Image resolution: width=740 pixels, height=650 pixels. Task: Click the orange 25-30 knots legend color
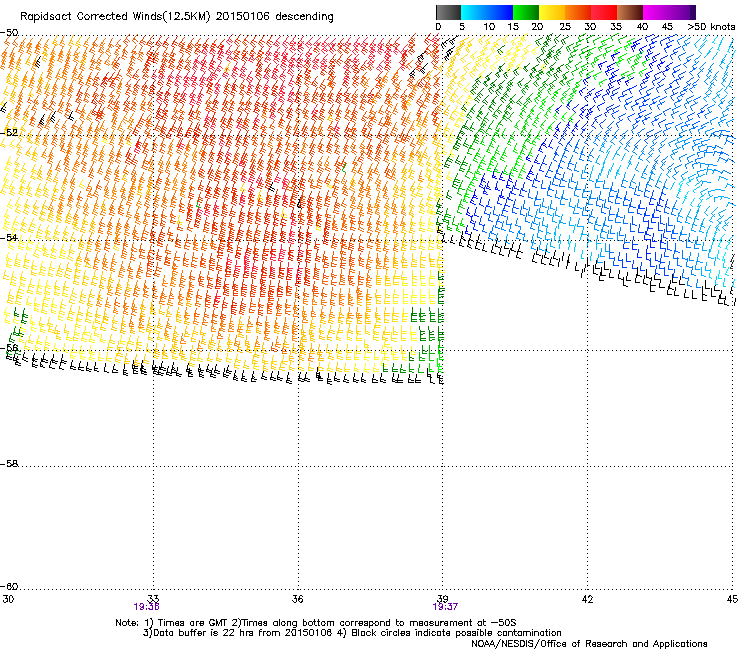coord(578,12)
